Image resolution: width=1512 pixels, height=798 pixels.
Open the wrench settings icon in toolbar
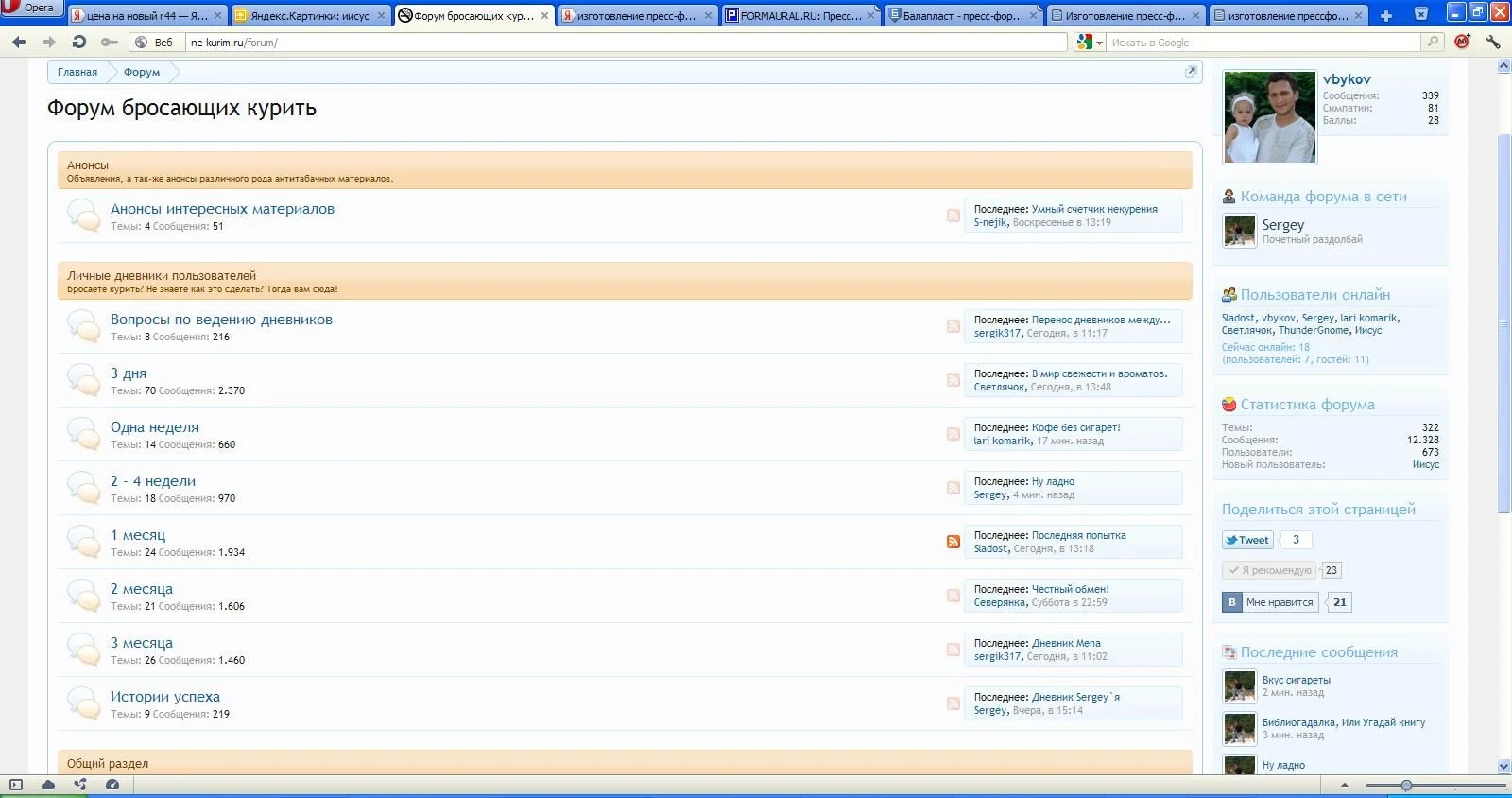pos(1493,43)
